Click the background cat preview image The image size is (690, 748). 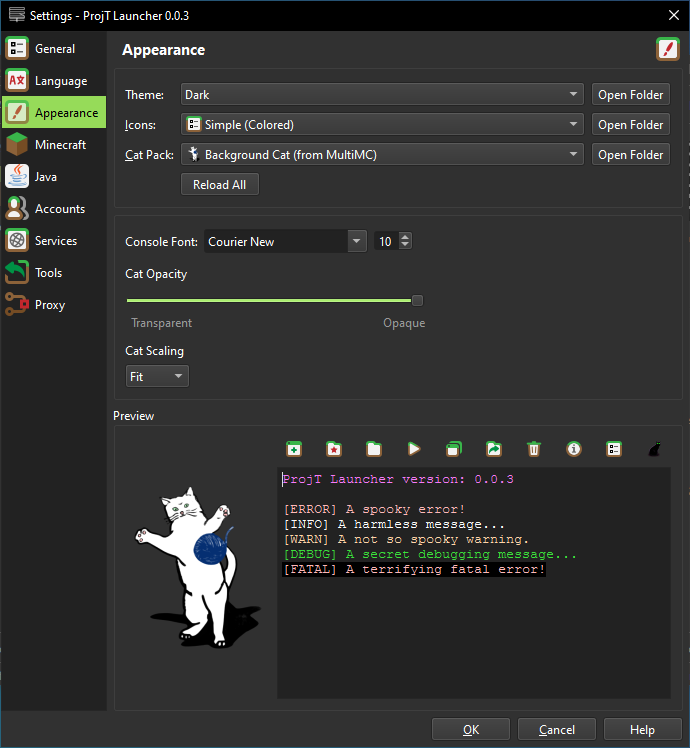(198, 568)
